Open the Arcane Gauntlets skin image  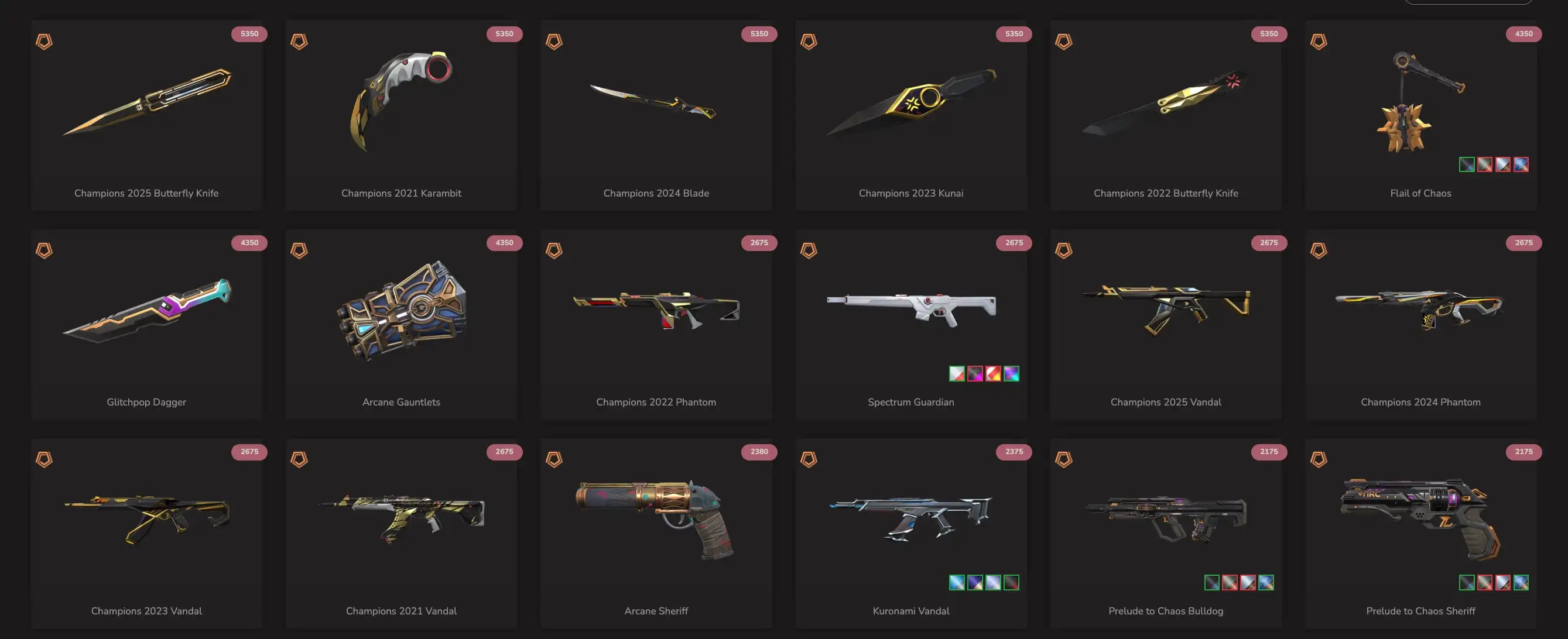[x=402, y=310]
